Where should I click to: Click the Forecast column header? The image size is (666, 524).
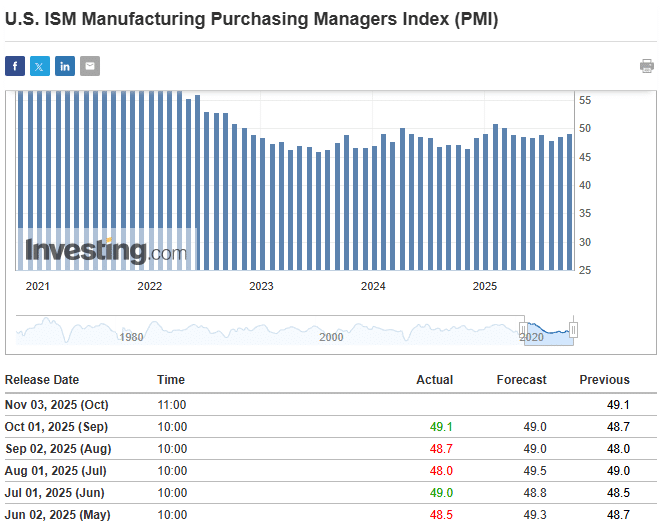coord(521,380)
